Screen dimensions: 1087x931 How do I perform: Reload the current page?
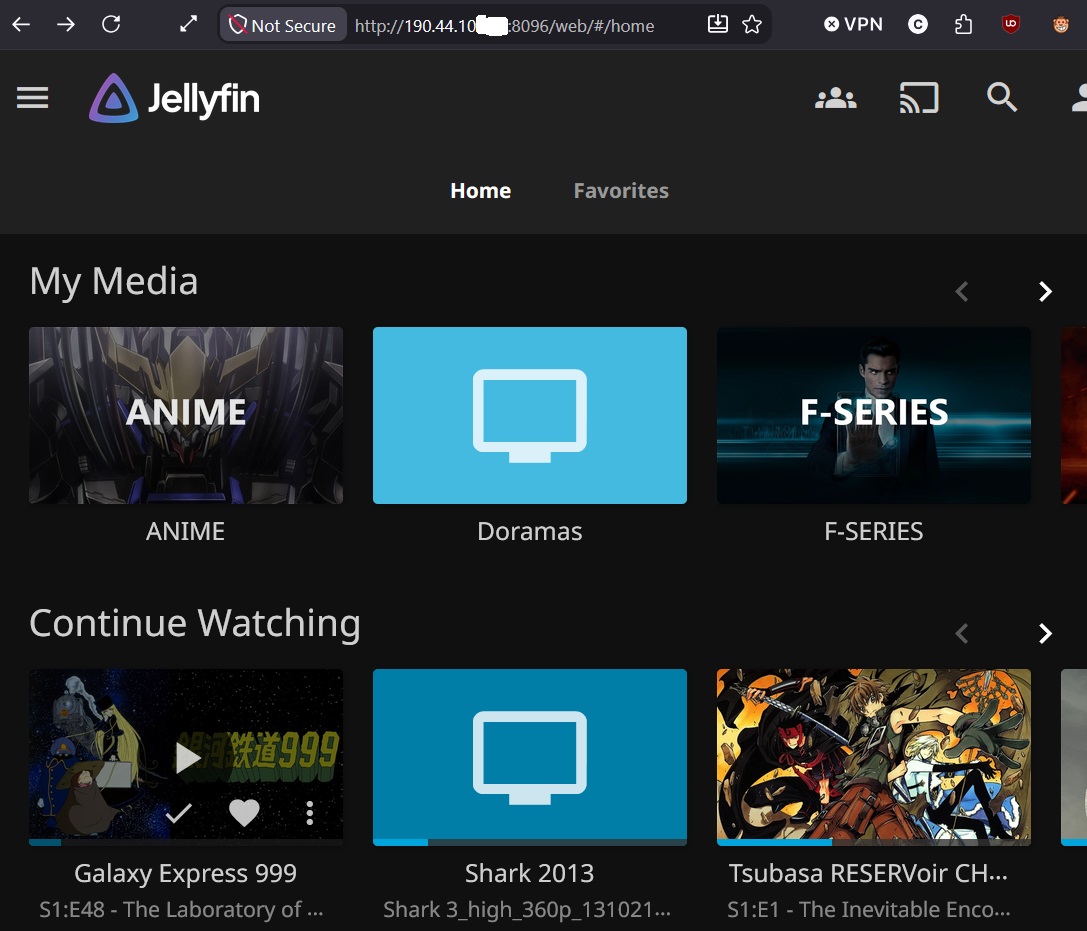(x=111, y=25)
